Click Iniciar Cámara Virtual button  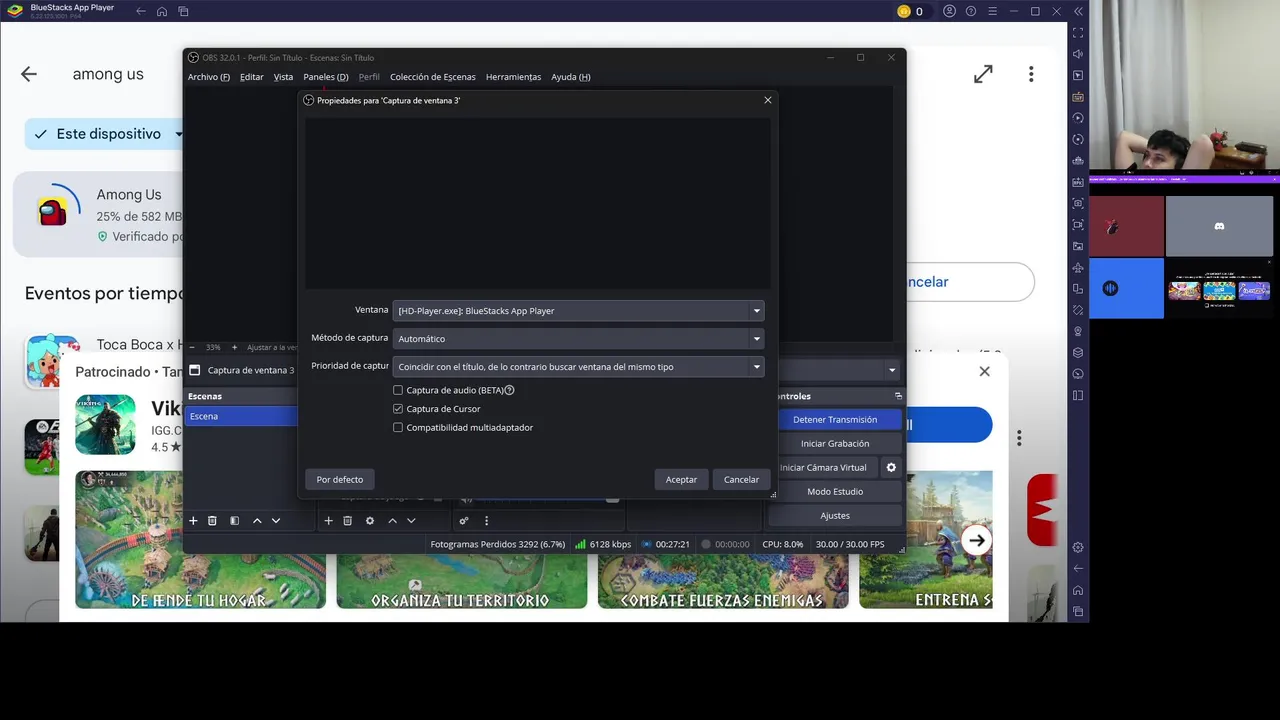823,467
